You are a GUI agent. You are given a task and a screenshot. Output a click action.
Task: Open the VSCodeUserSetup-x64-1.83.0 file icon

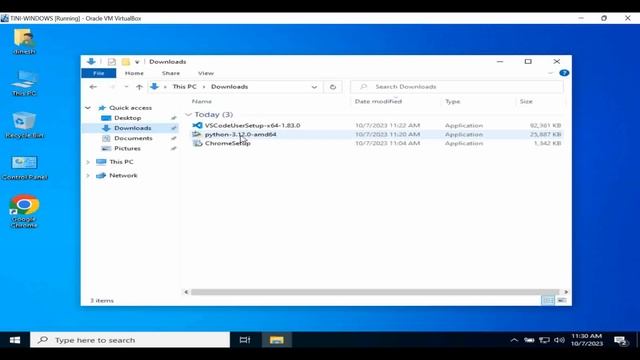click(197, 125)
